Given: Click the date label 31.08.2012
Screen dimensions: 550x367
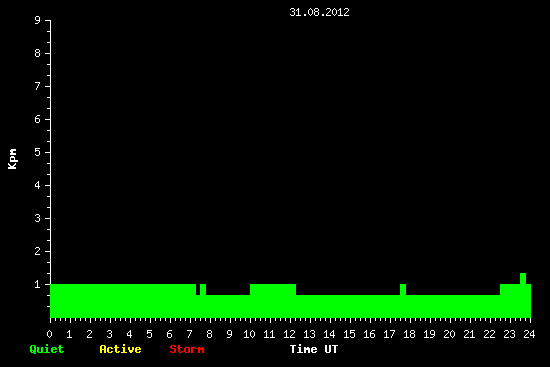Looking at the screenshot, I should click(319, 12).
